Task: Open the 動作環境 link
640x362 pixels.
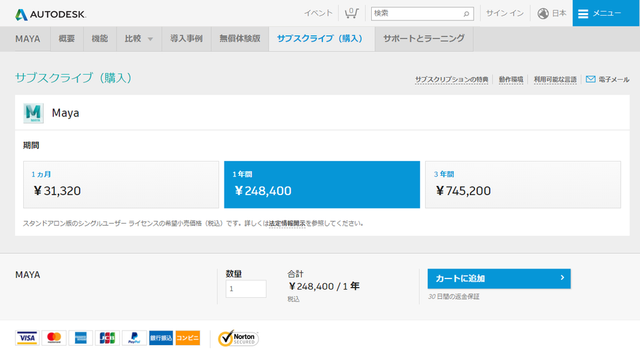Action: pyautogui.click(x=511, y=80)
